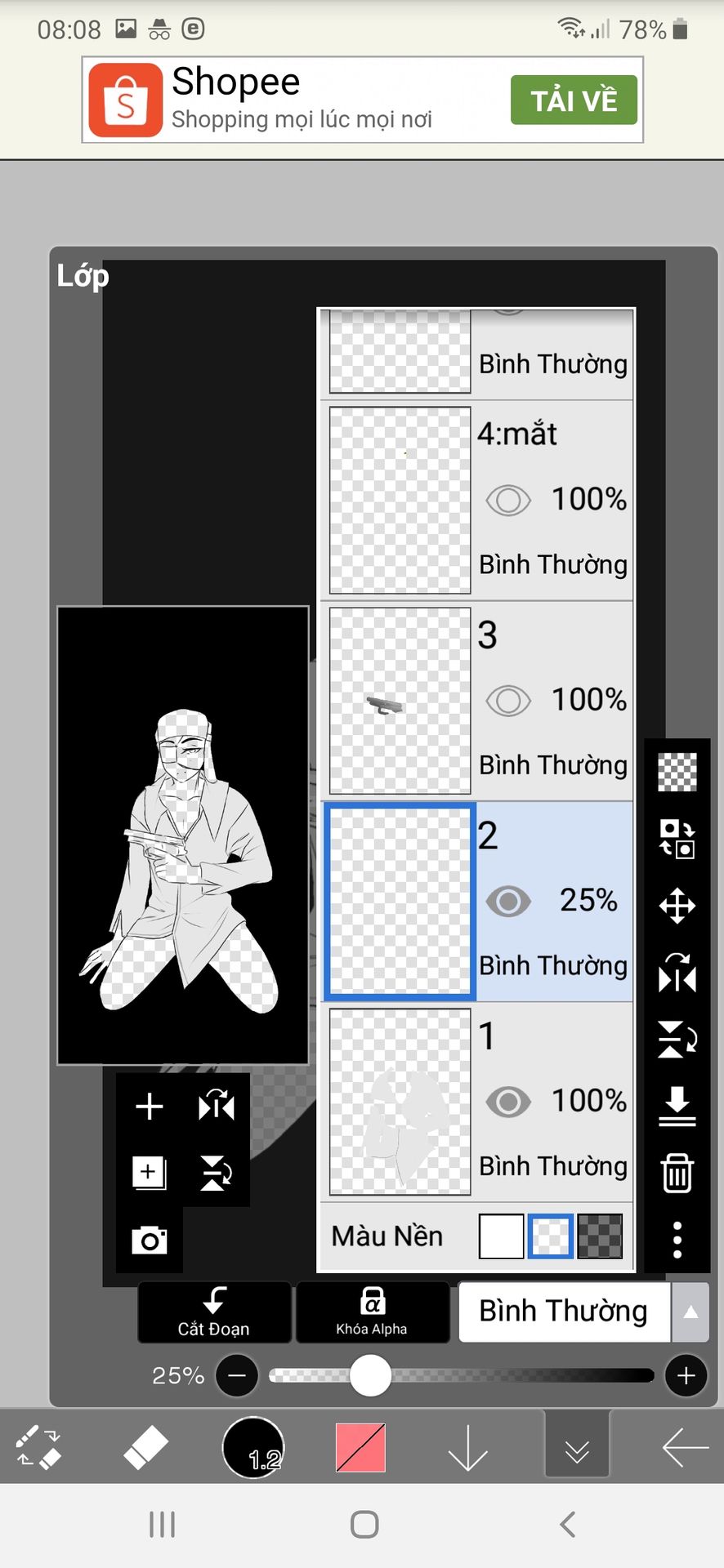Screen dimensions: 724x1568
Task: Select layer 3 in layer list
Action: click(x=477, y=701)
